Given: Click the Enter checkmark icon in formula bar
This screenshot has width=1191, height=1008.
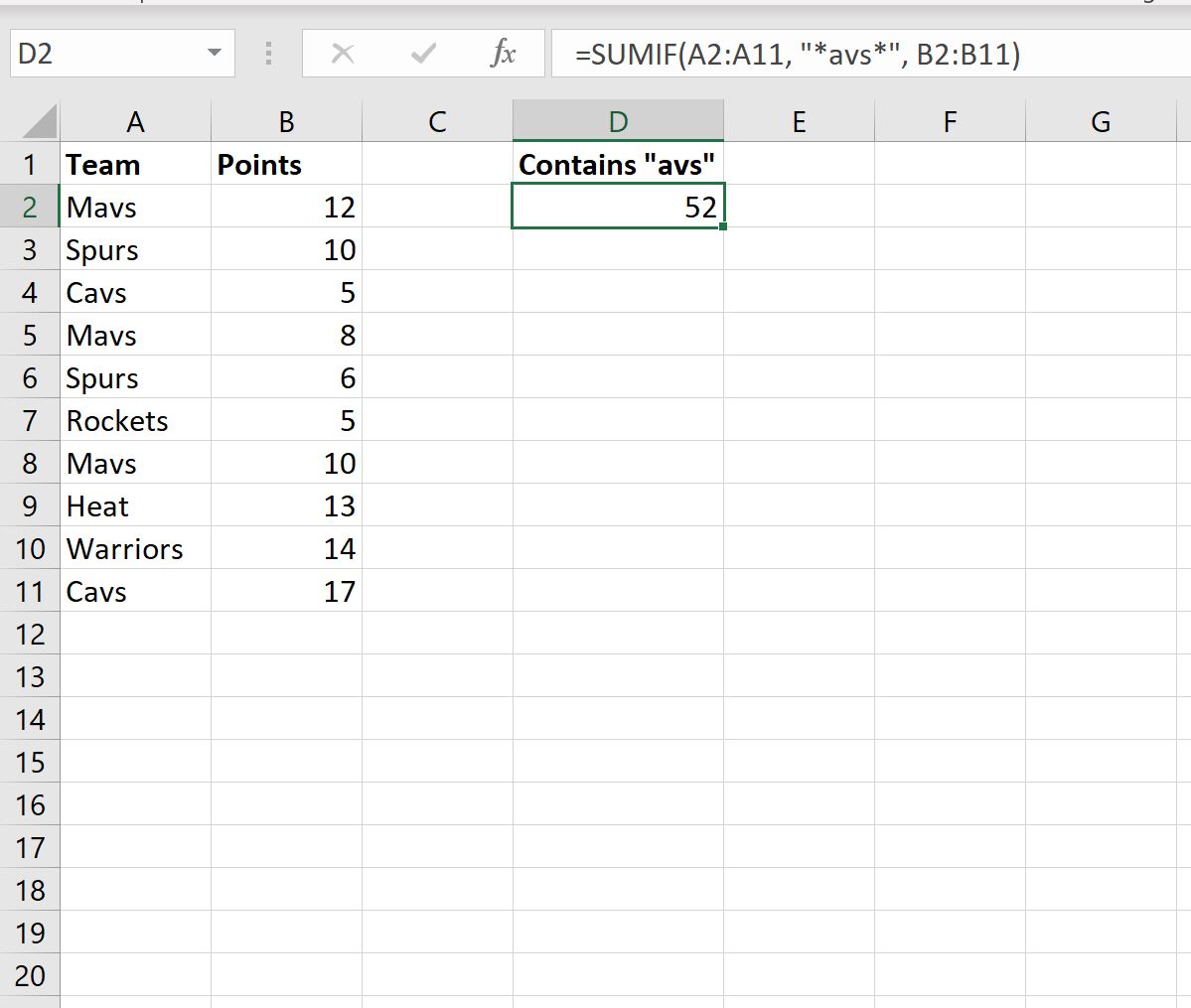Looking at the screenshot, I should pyautogui.click(x=422, y=55).
